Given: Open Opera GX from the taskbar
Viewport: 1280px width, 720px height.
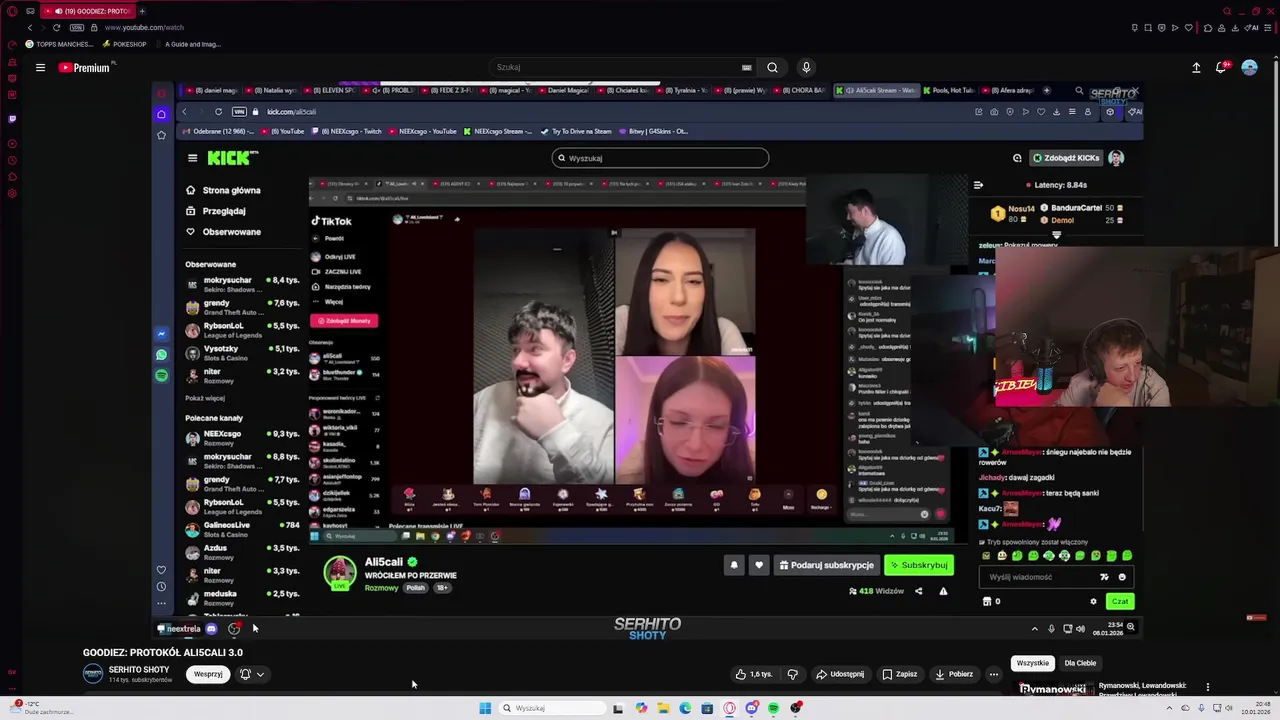Looking at the screenshot, I should (730, 708).
